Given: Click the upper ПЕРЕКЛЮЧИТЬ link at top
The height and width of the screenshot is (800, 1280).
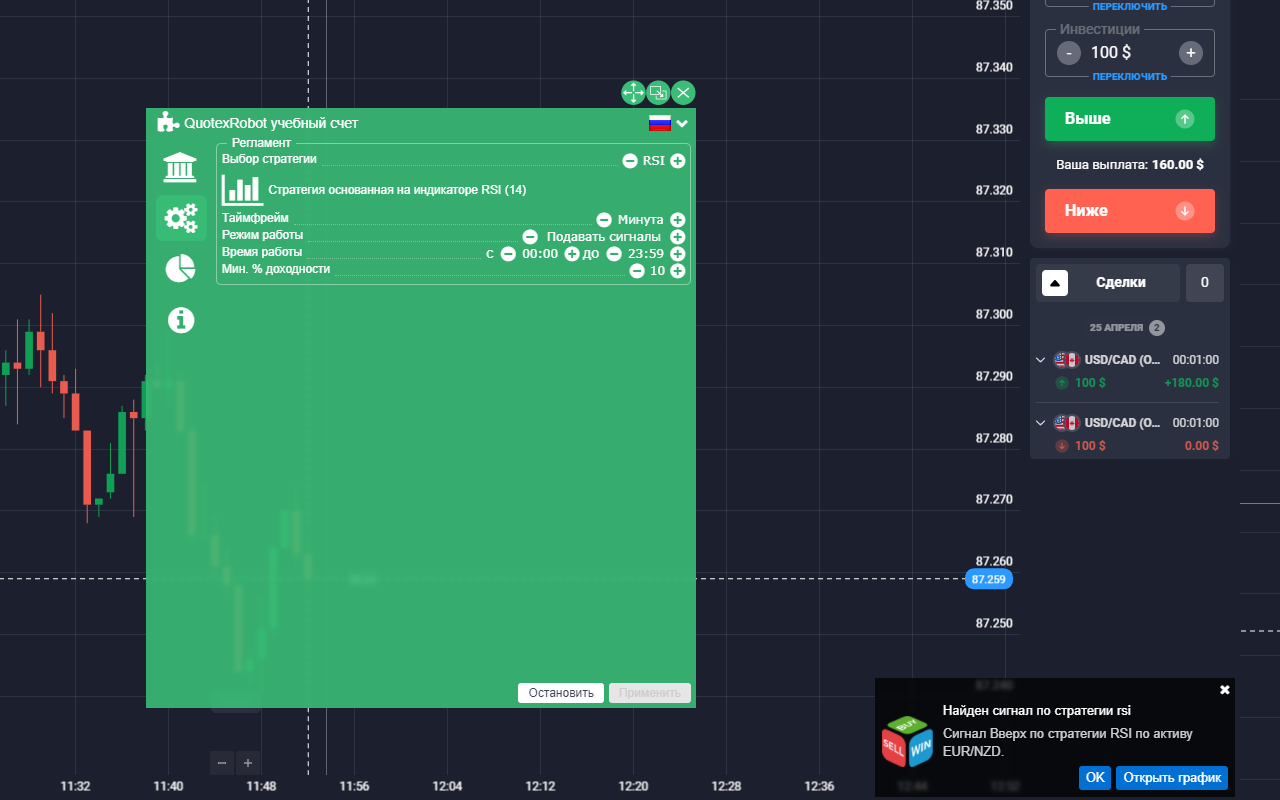Looking at the screenshot, I should click(1130, 6).
